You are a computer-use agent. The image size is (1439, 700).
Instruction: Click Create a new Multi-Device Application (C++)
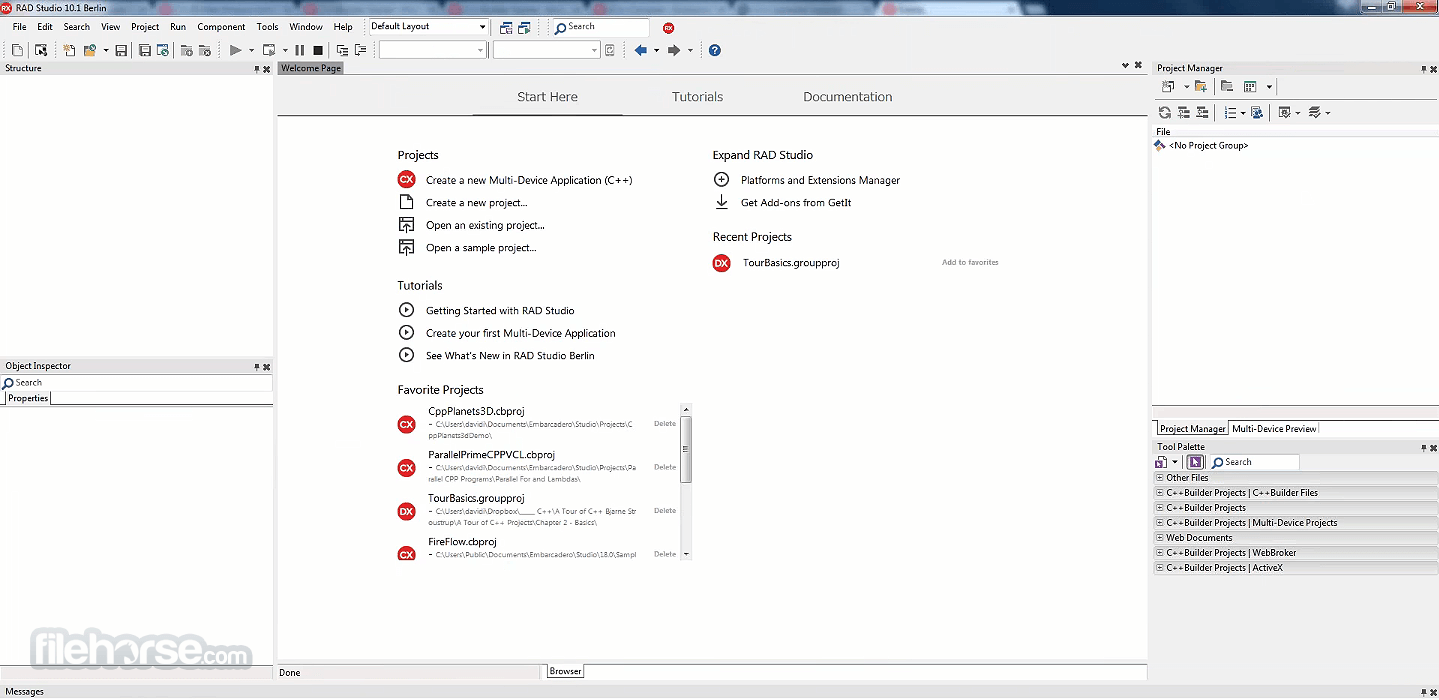(x=529, y=180)
